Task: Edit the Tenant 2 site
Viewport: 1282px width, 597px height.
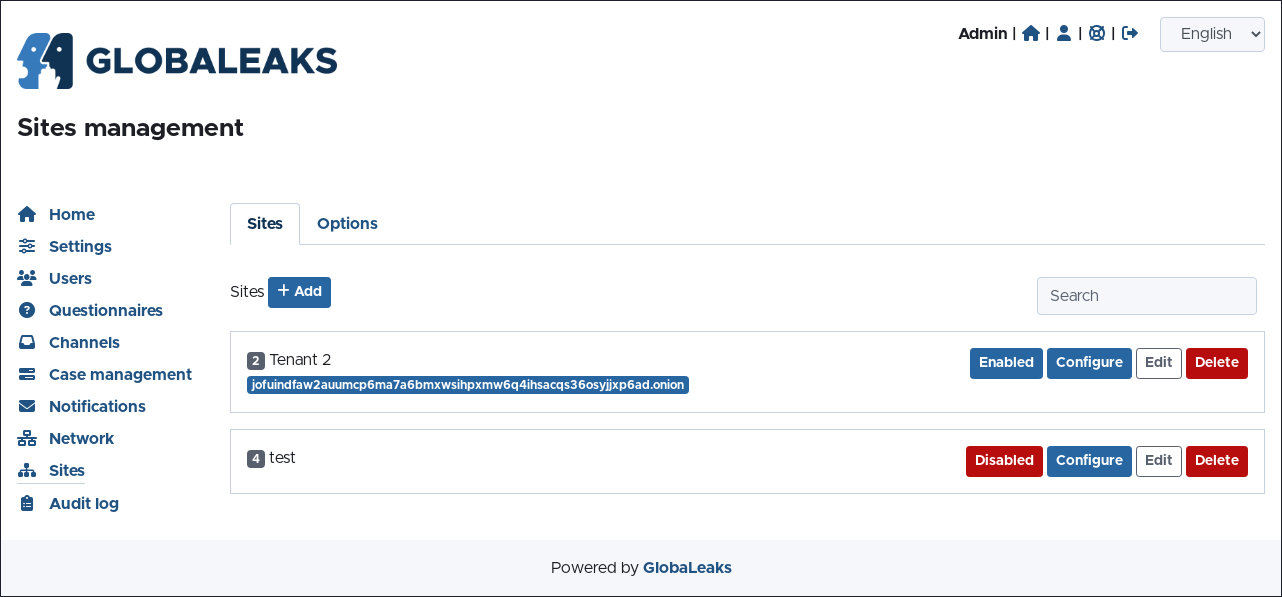Action: 1158,363
